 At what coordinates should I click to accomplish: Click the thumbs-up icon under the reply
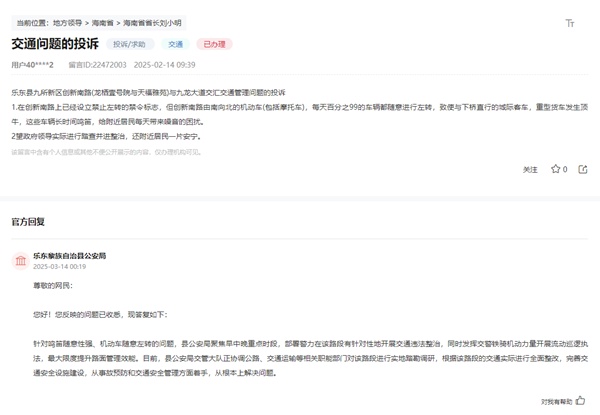(581, 400)
